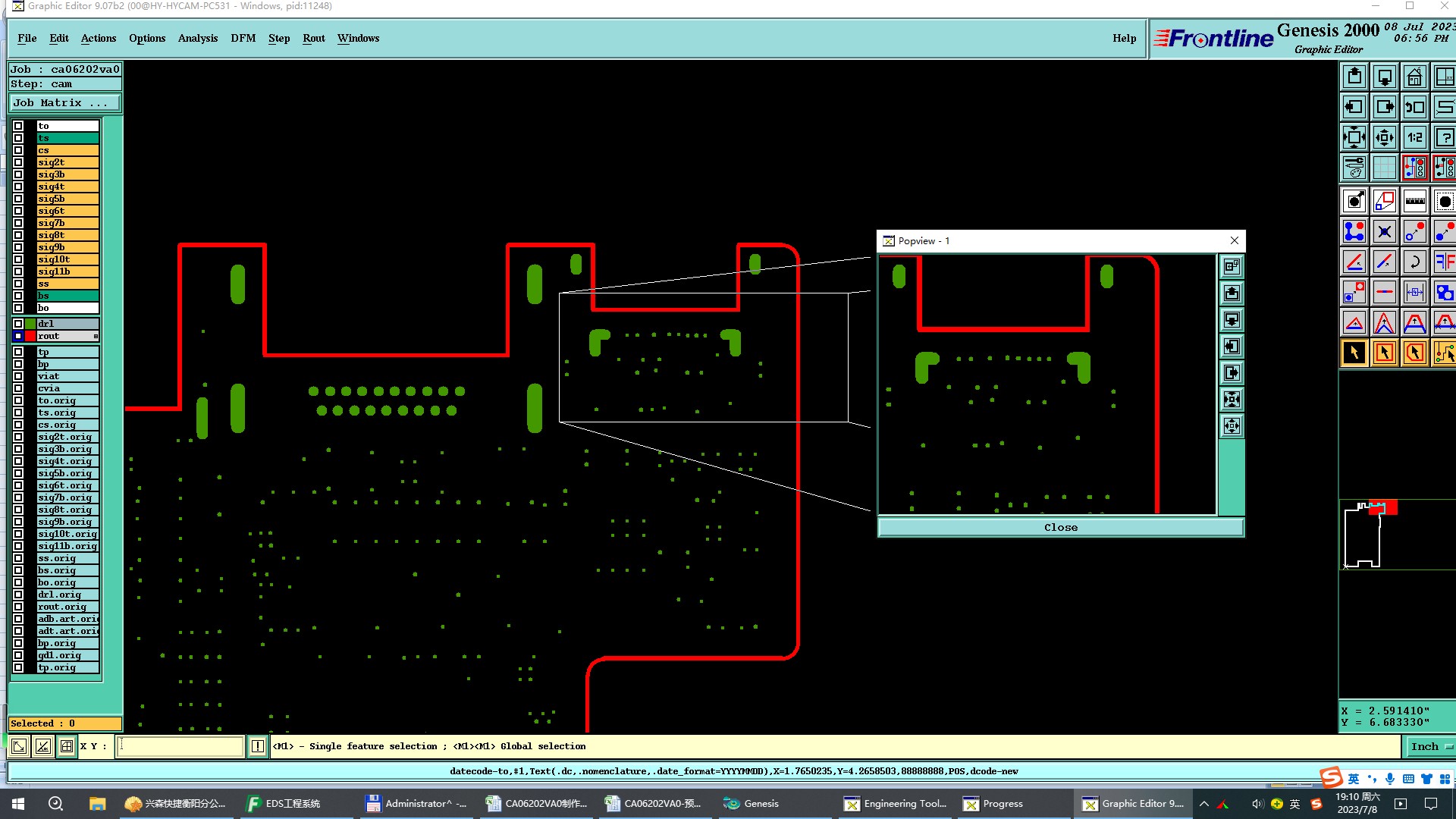Click the red color swatch for rout
The width and height of the screenshot is (1456, 819).
30,336
